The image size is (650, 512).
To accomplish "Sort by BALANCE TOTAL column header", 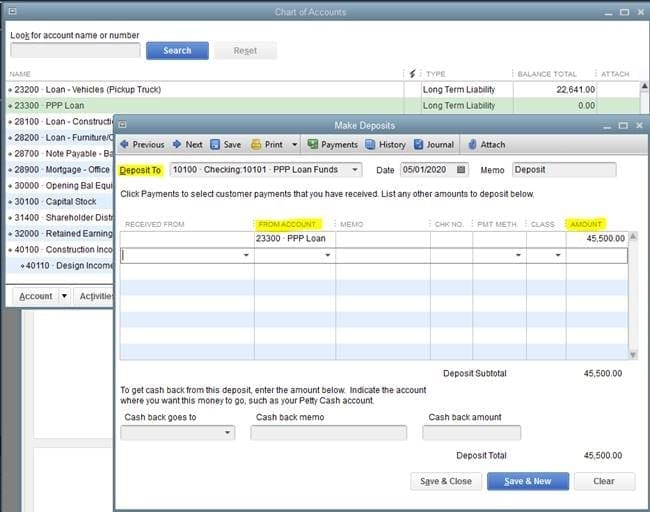I will click(x=547, y=74).
